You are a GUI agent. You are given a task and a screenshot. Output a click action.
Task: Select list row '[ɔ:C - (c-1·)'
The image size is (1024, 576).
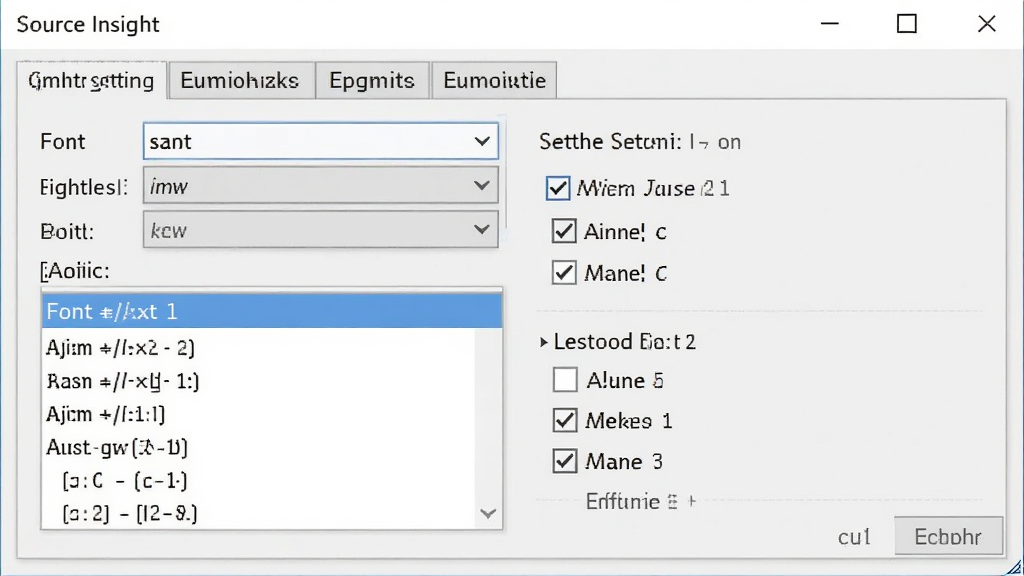point(259,481)
